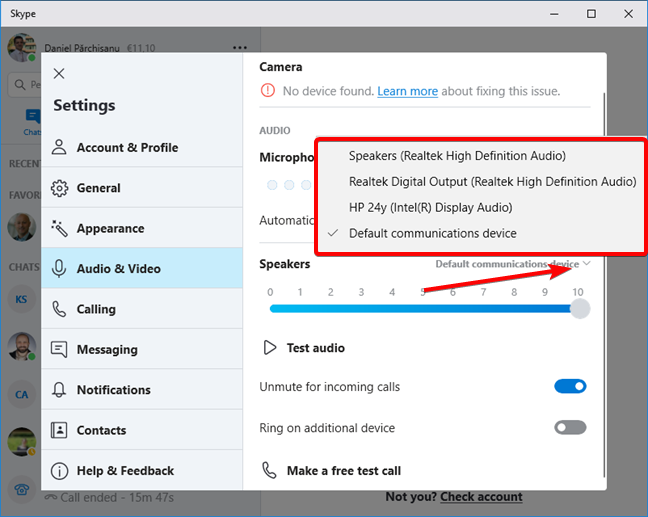The image size is (648, 517).
Task: Open the More options three dots menu
Action: click(x=240, y=48)
